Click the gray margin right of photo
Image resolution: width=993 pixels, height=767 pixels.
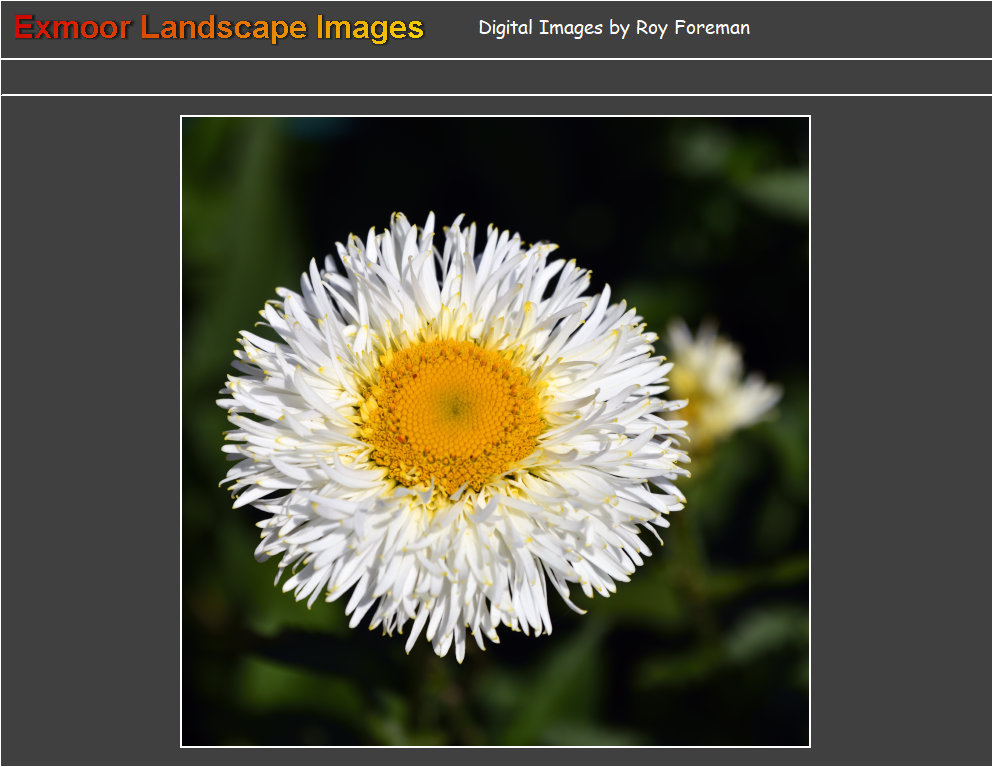[900, 430]
